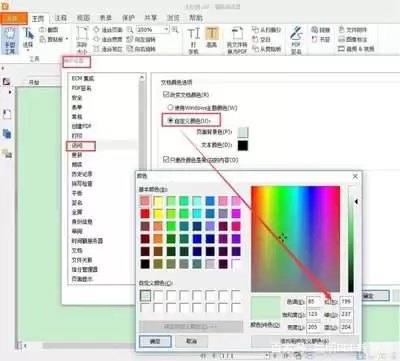400x361 pixels.
Task: Pick pure red in basic colors grid
Action: tap(145, 213)
